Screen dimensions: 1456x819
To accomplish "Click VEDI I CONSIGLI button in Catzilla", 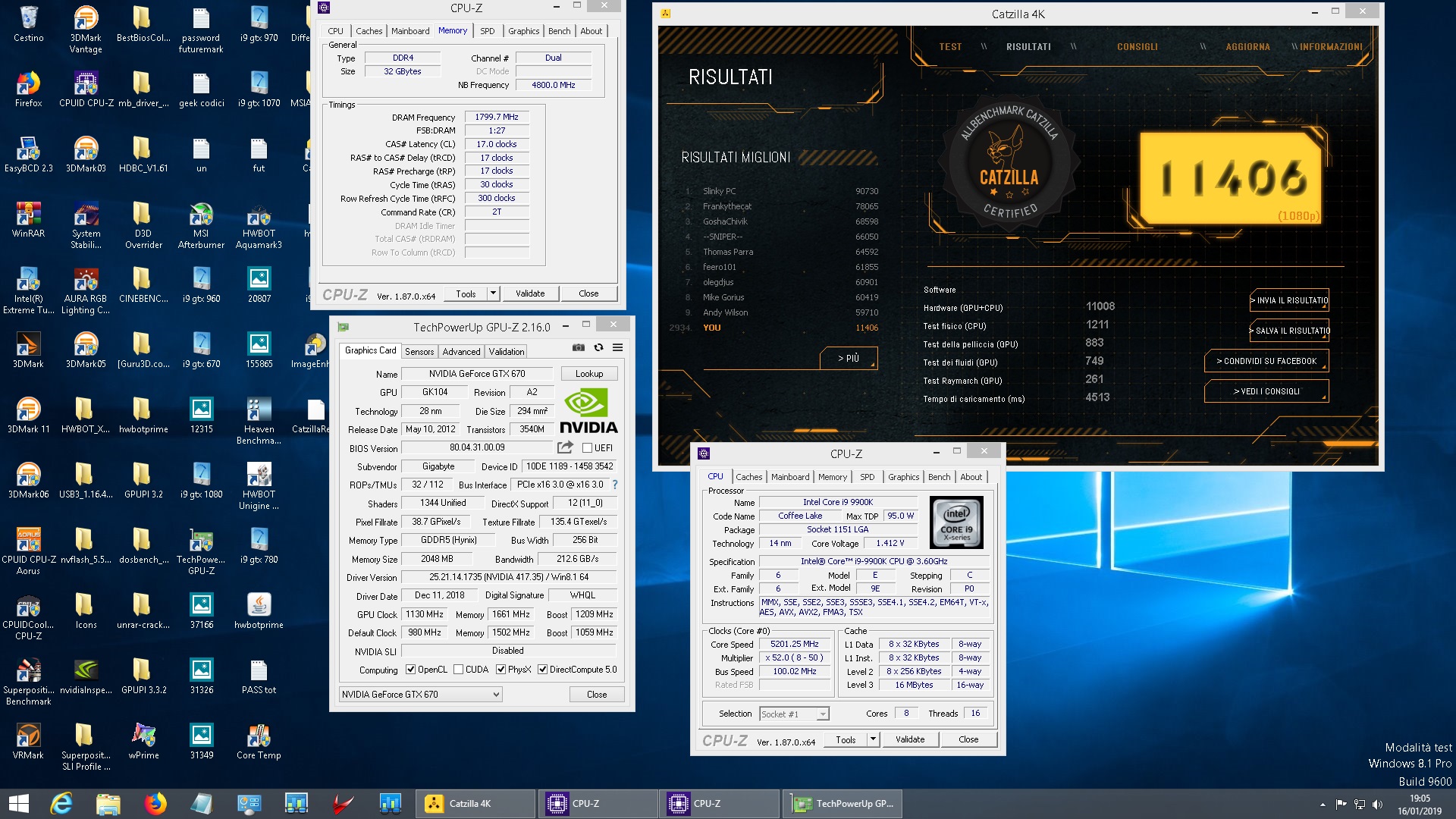I will (1266, 391).
